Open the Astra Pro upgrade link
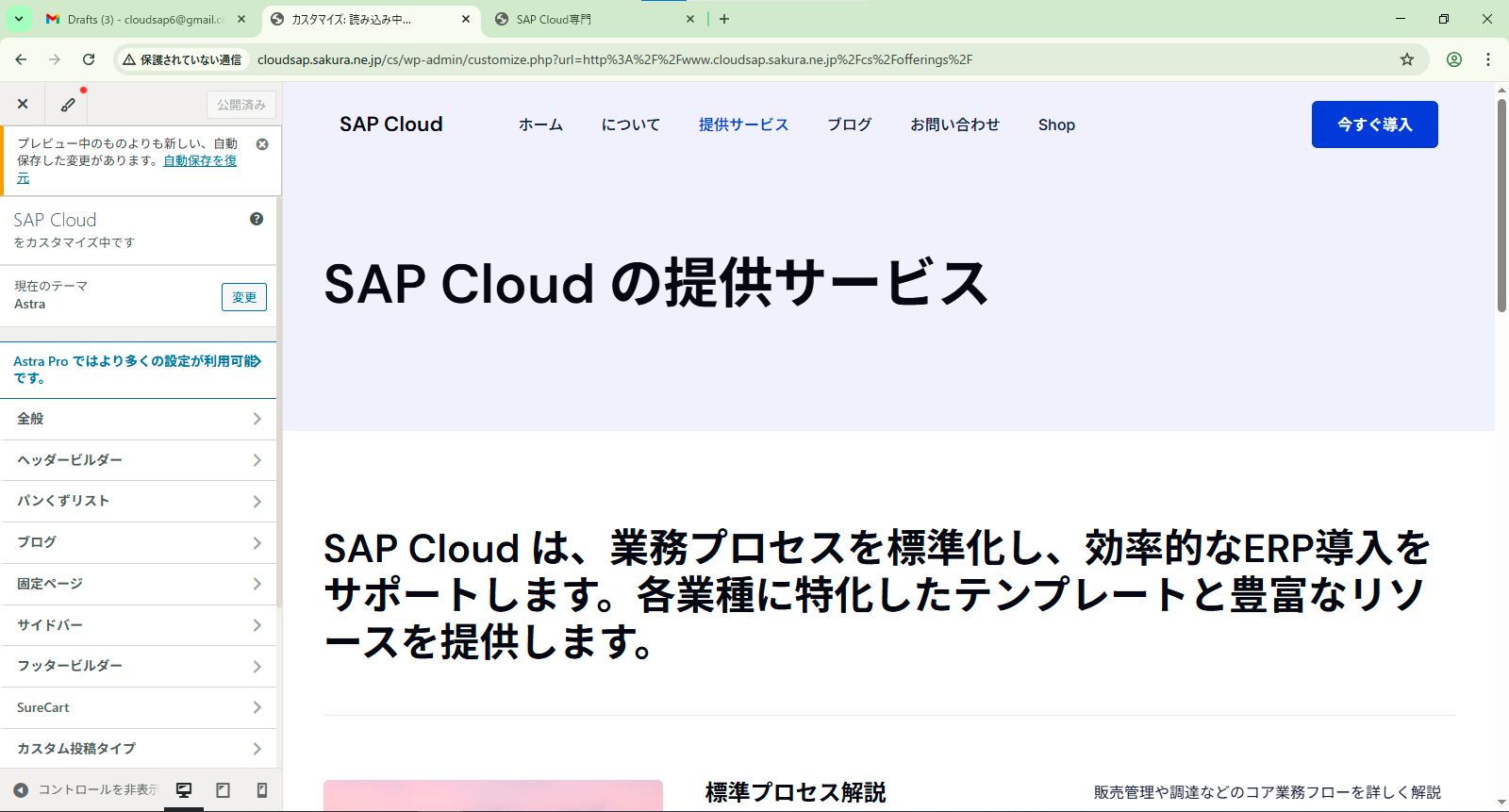Image resolution: width=1509 pixels, height=812 pixels. pyautogui.click(x=139, y=370)
